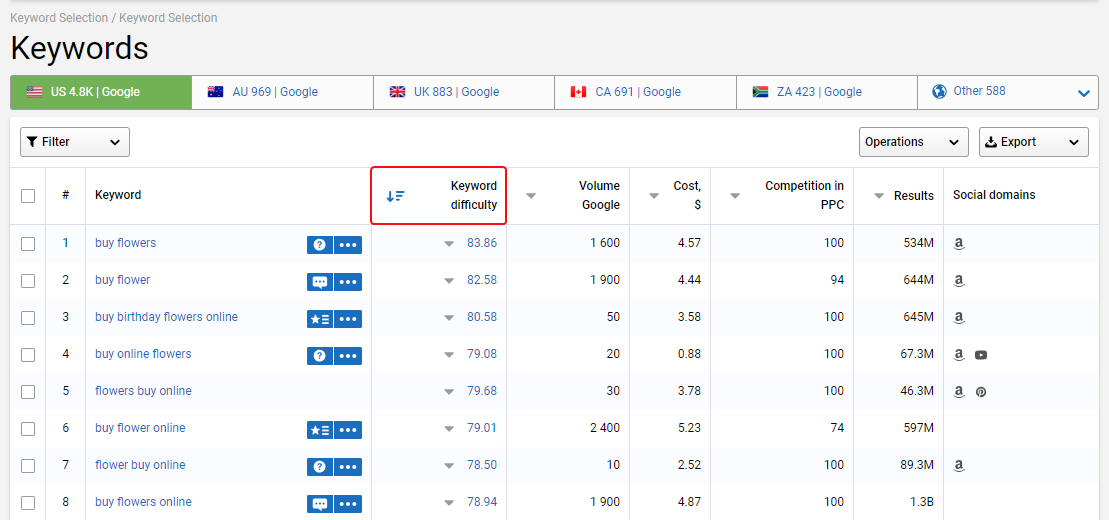Open the buy flower online keyword link
Image resolution: width=1109 pixels, height=520 pixels.
[x=140, y=428]
